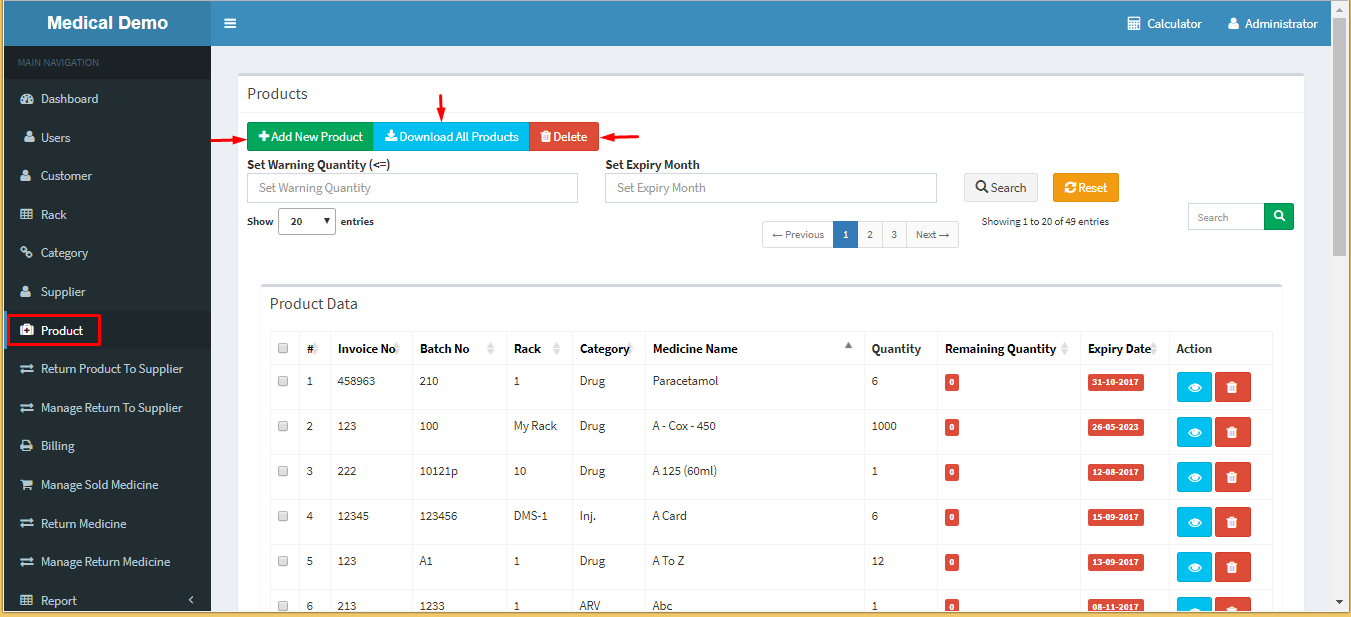The height and width of the screenshot is (617, 1351).
Task: Click Download All Products button
Action: tap(451, 137)
